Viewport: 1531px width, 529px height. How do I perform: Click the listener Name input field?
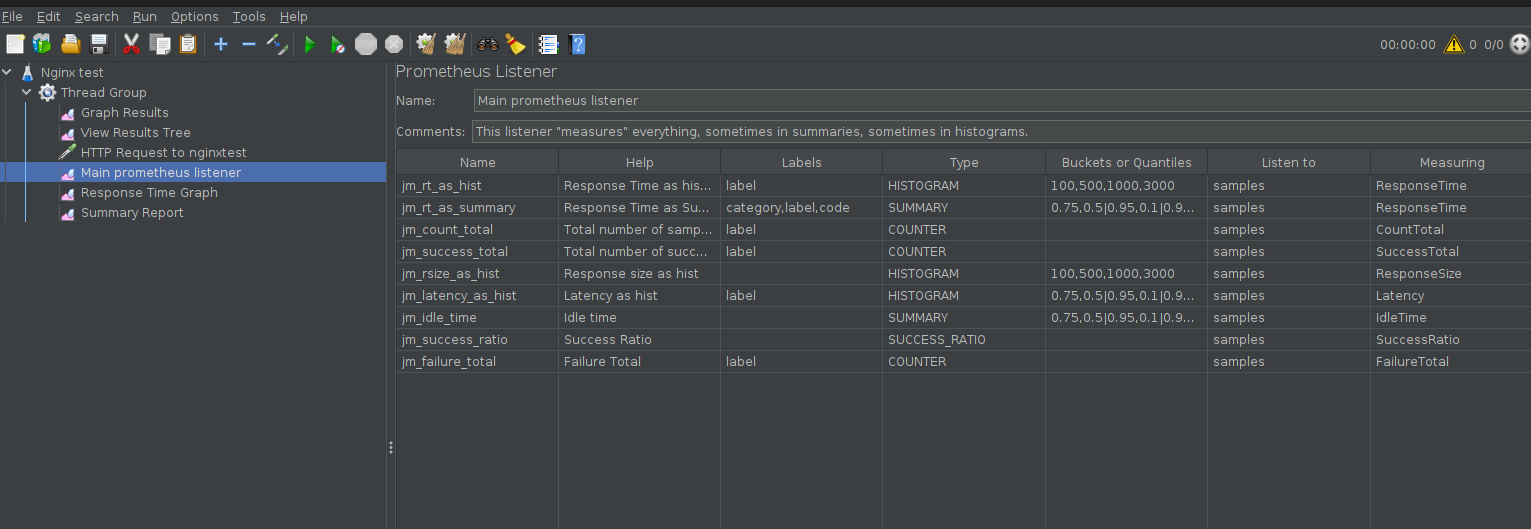[1000, 100]
